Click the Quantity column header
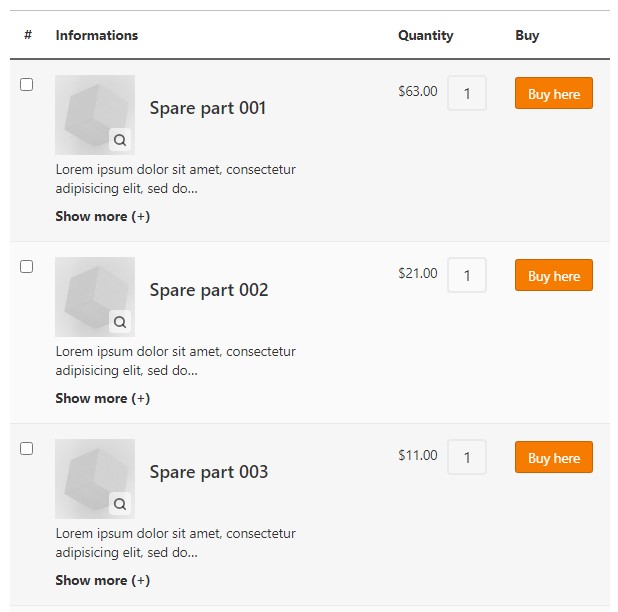The height and width of the screenshot is (612, 618). click(426, 35)
